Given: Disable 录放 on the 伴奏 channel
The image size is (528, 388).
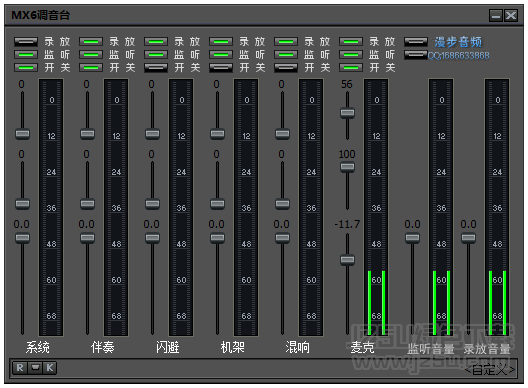Looking at the screenshot, I should (91, 42).
